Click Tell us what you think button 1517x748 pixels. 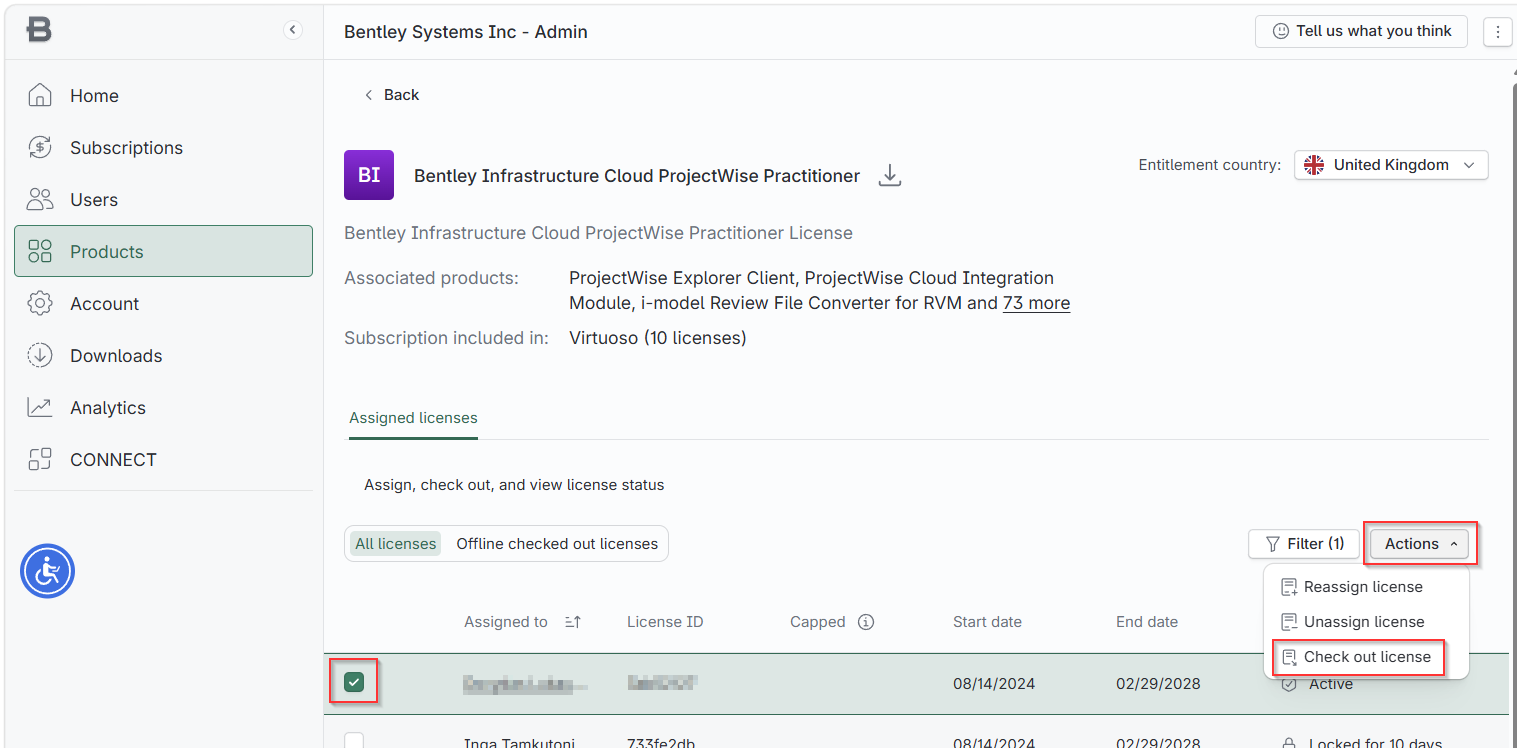pos(1361,31)
